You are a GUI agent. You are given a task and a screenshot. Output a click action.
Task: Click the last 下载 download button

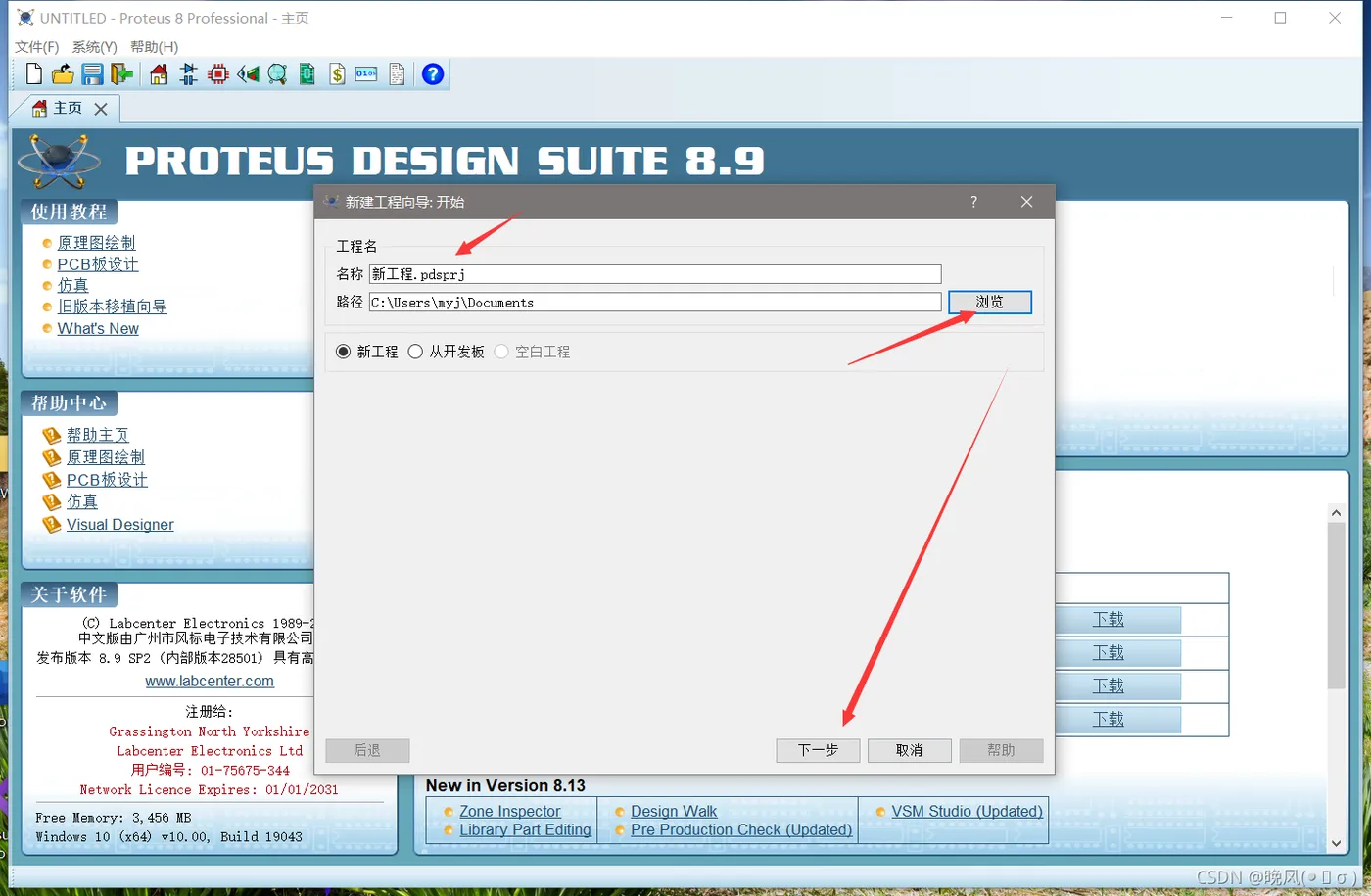[1109, 720]
